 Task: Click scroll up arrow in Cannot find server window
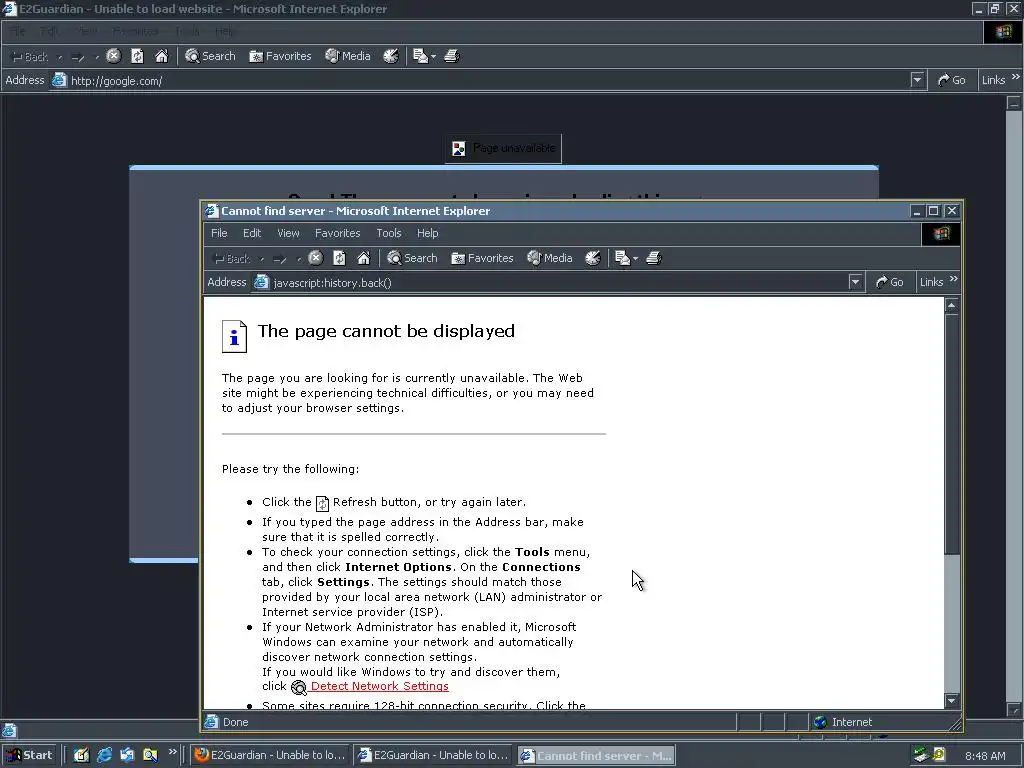coord(952,306)
